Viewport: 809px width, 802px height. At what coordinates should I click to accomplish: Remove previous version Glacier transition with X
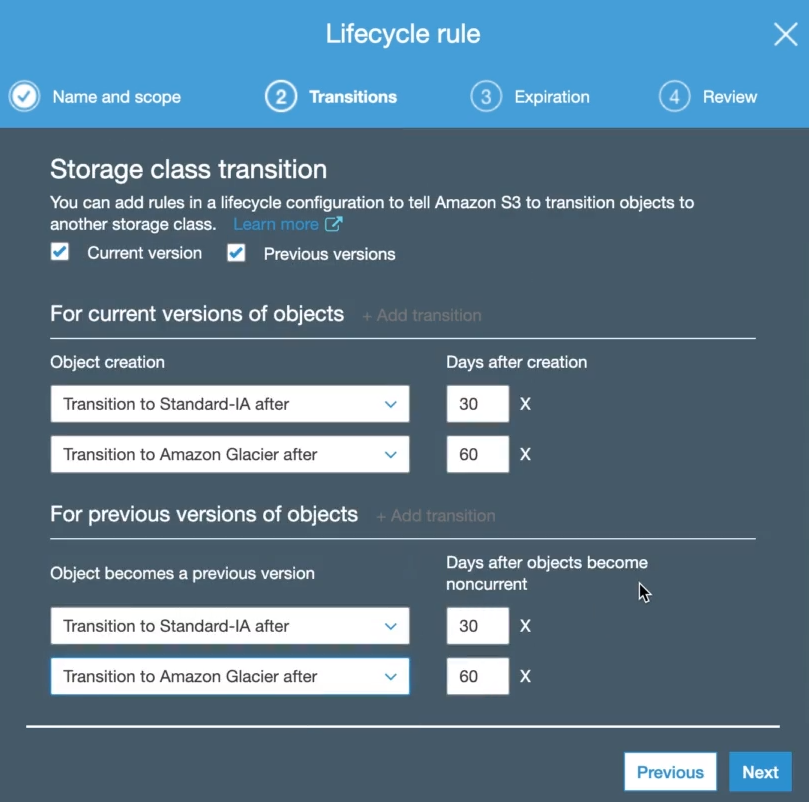click(526, 677)
